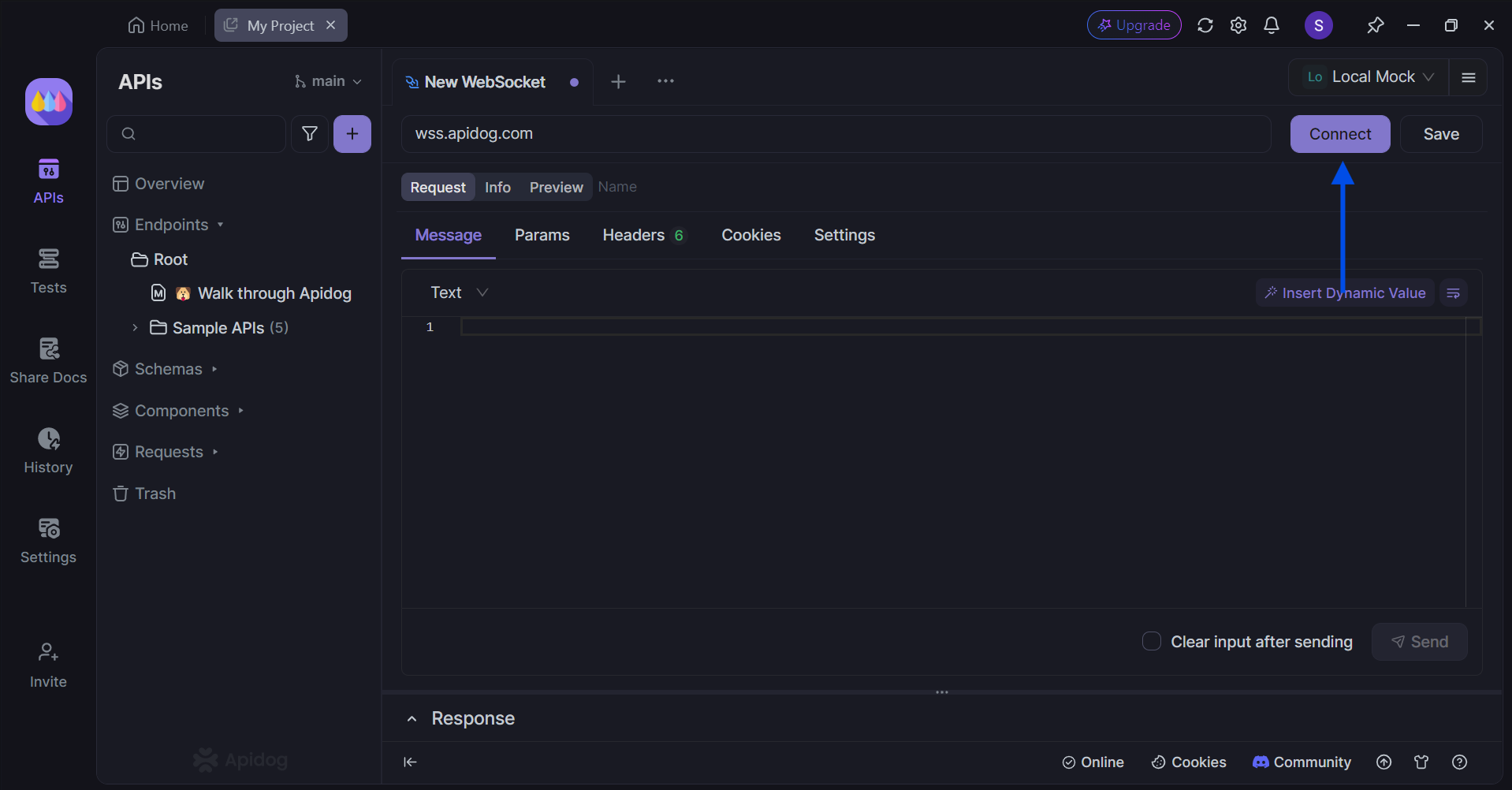The image size is (1512, 790).
Task: Click the purple plus button to add API
Action: pos(352,134)
